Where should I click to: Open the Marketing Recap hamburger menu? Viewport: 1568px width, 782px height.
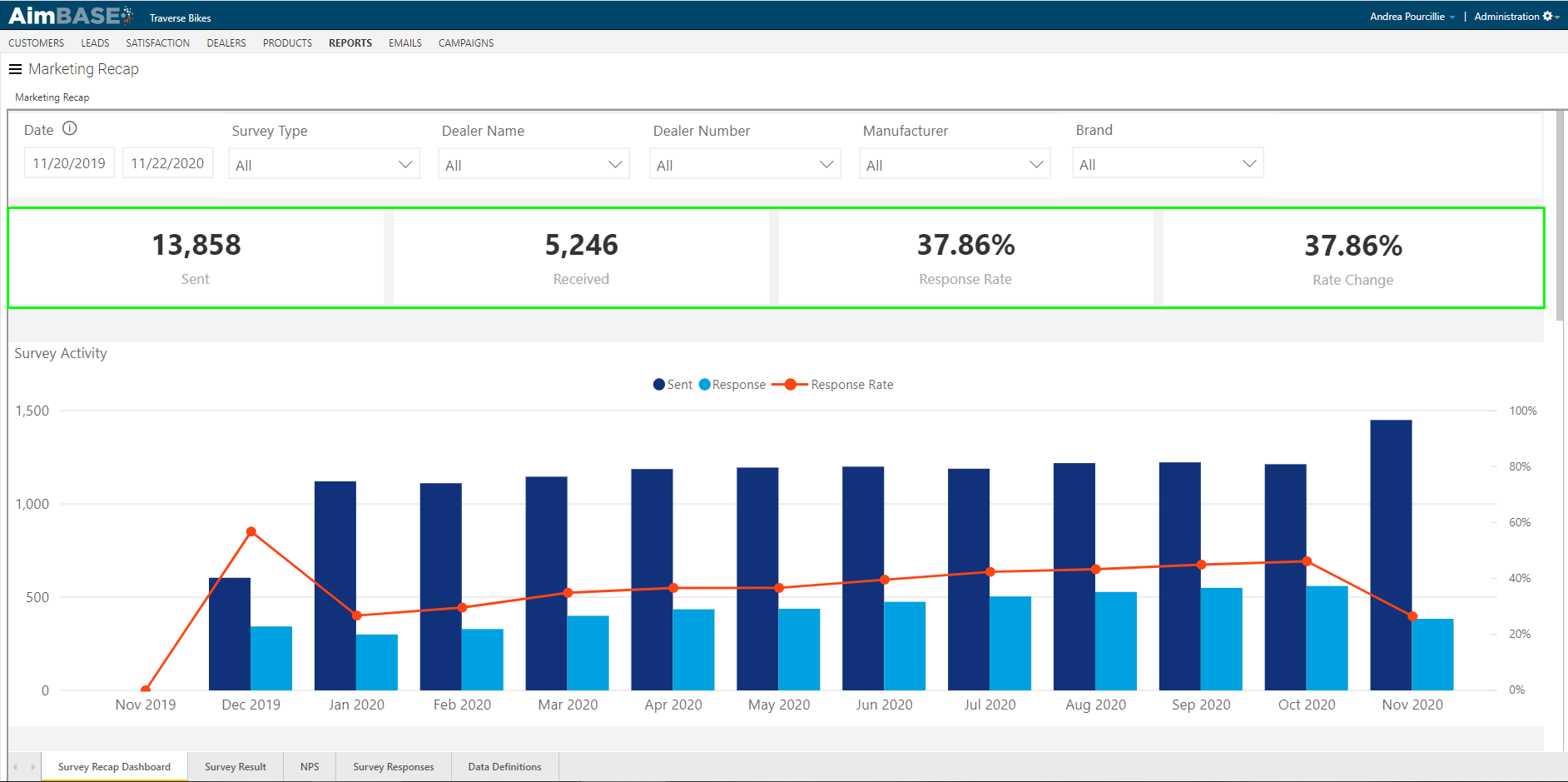click(x=15, y=68)
